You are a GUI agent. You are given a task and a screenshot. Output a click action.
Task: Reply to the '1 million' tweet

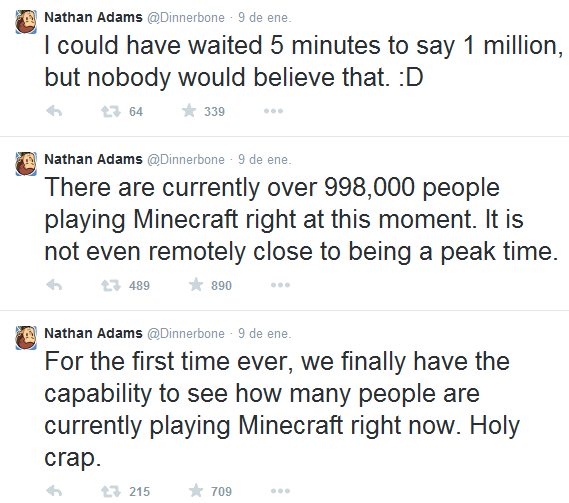coord(54,111)
